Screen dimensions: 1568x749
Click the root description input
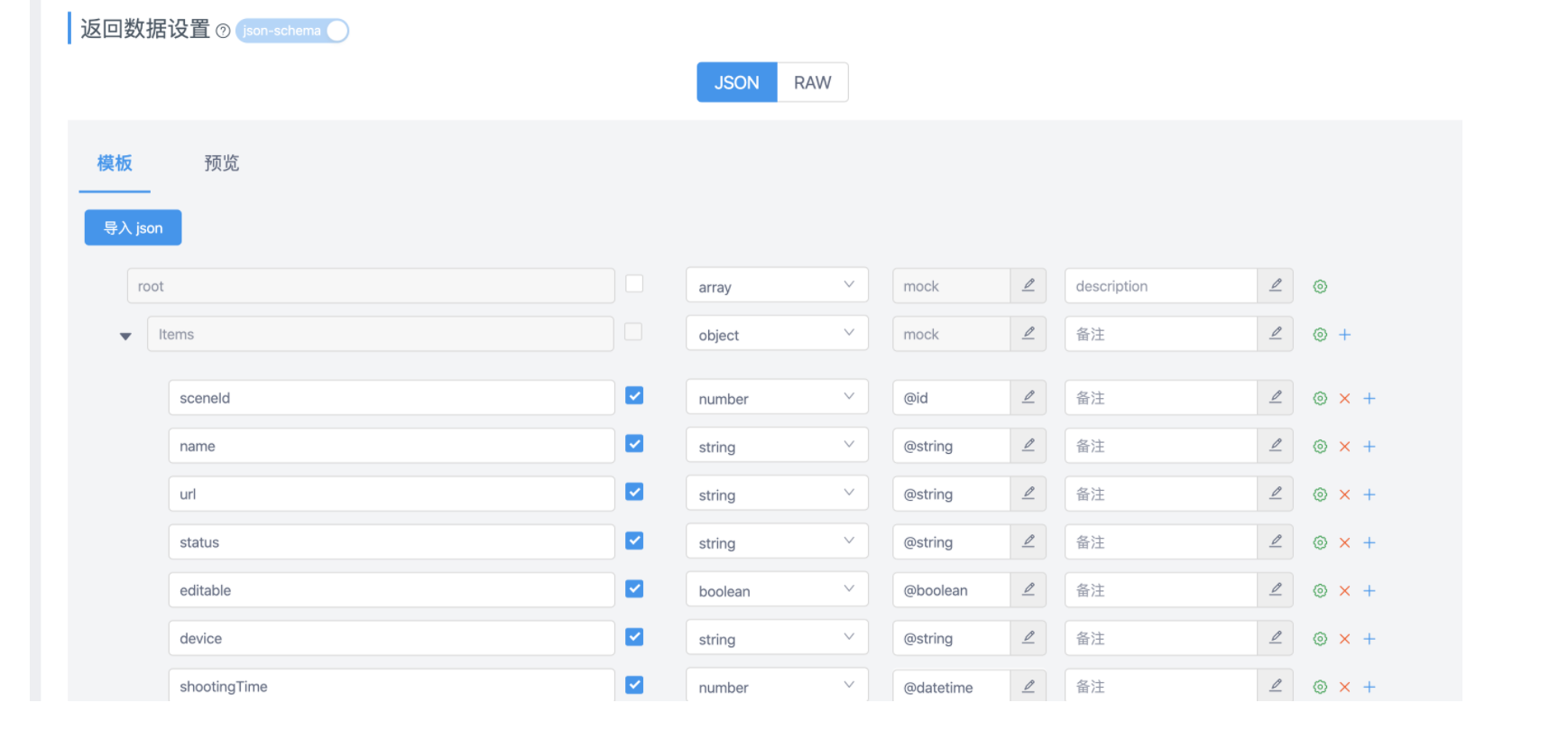click(x=1161, y=286)
